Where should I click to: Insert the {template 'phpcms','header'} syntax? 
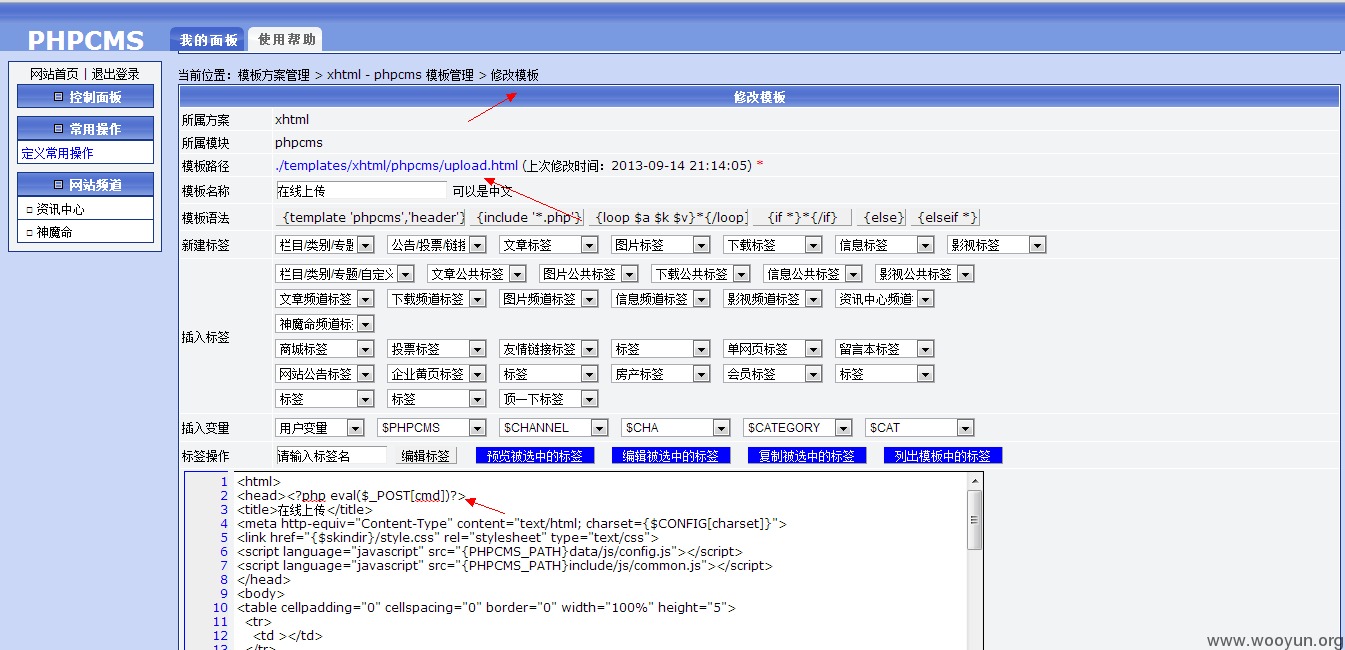pyautogui.click(x=372, y=217)
